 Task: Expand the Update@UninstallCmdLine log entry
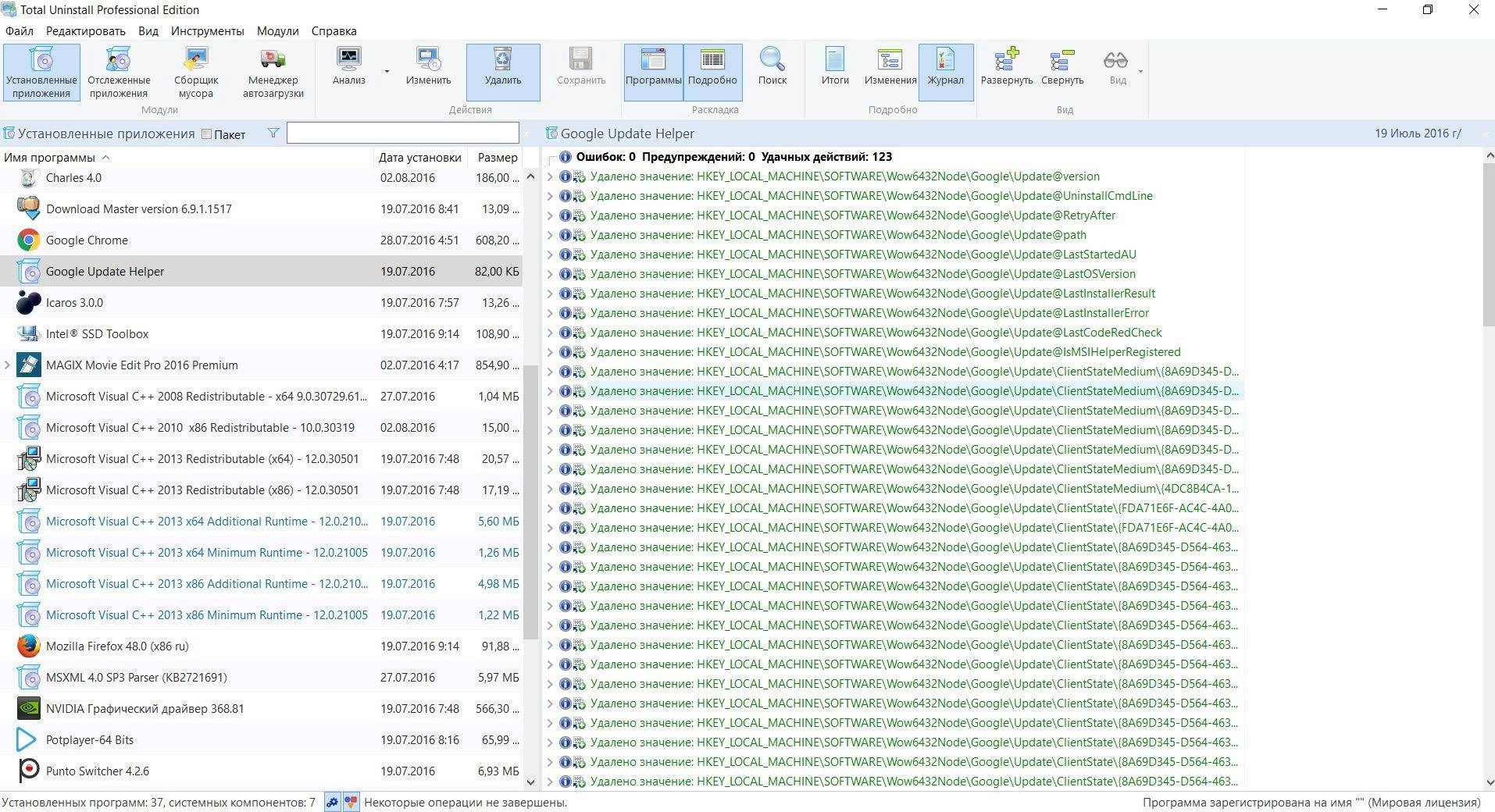[x=549, y=196]
